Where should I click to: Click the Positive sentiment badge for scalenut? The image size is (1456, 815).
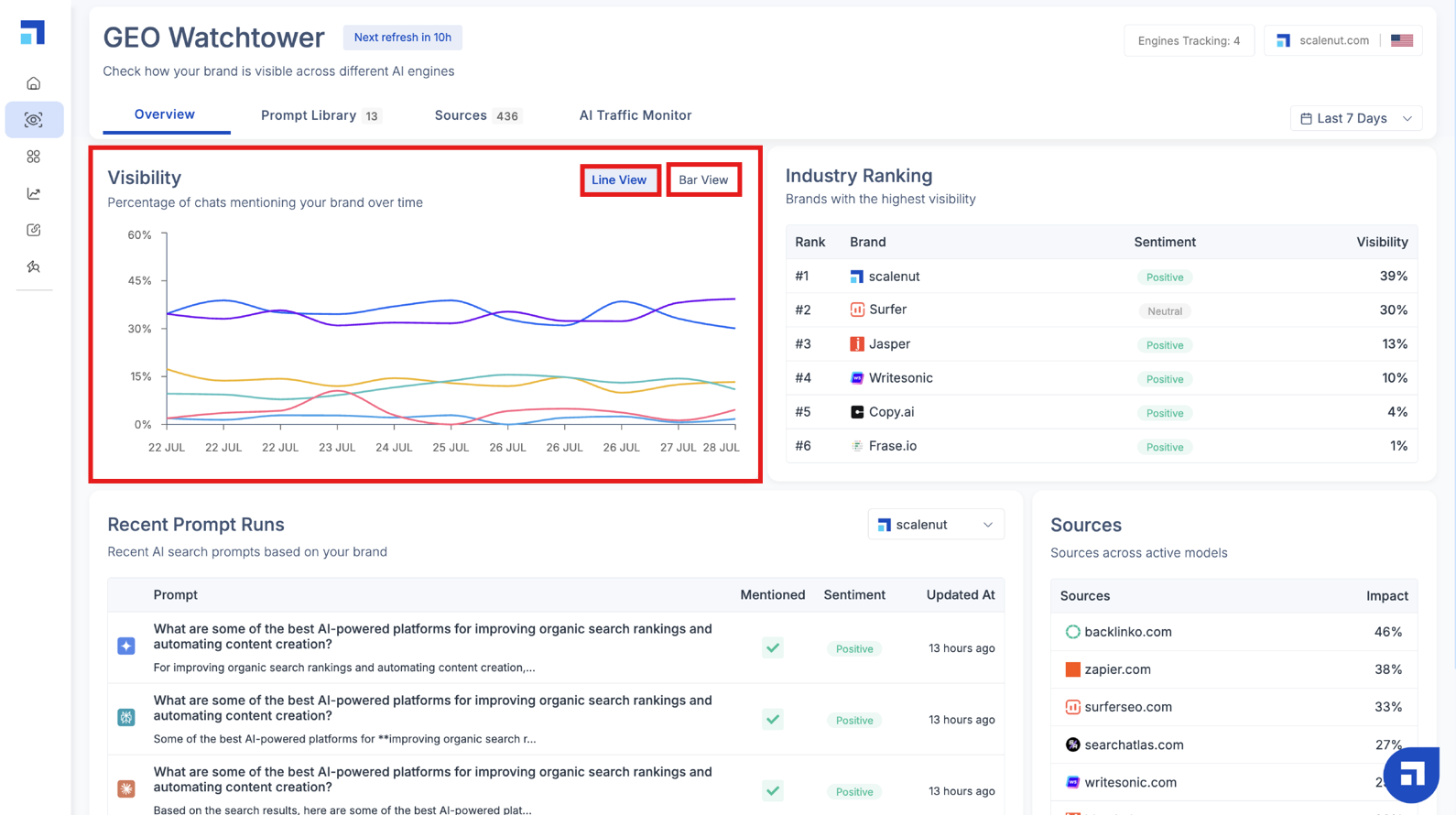[x=1165, y=277]
